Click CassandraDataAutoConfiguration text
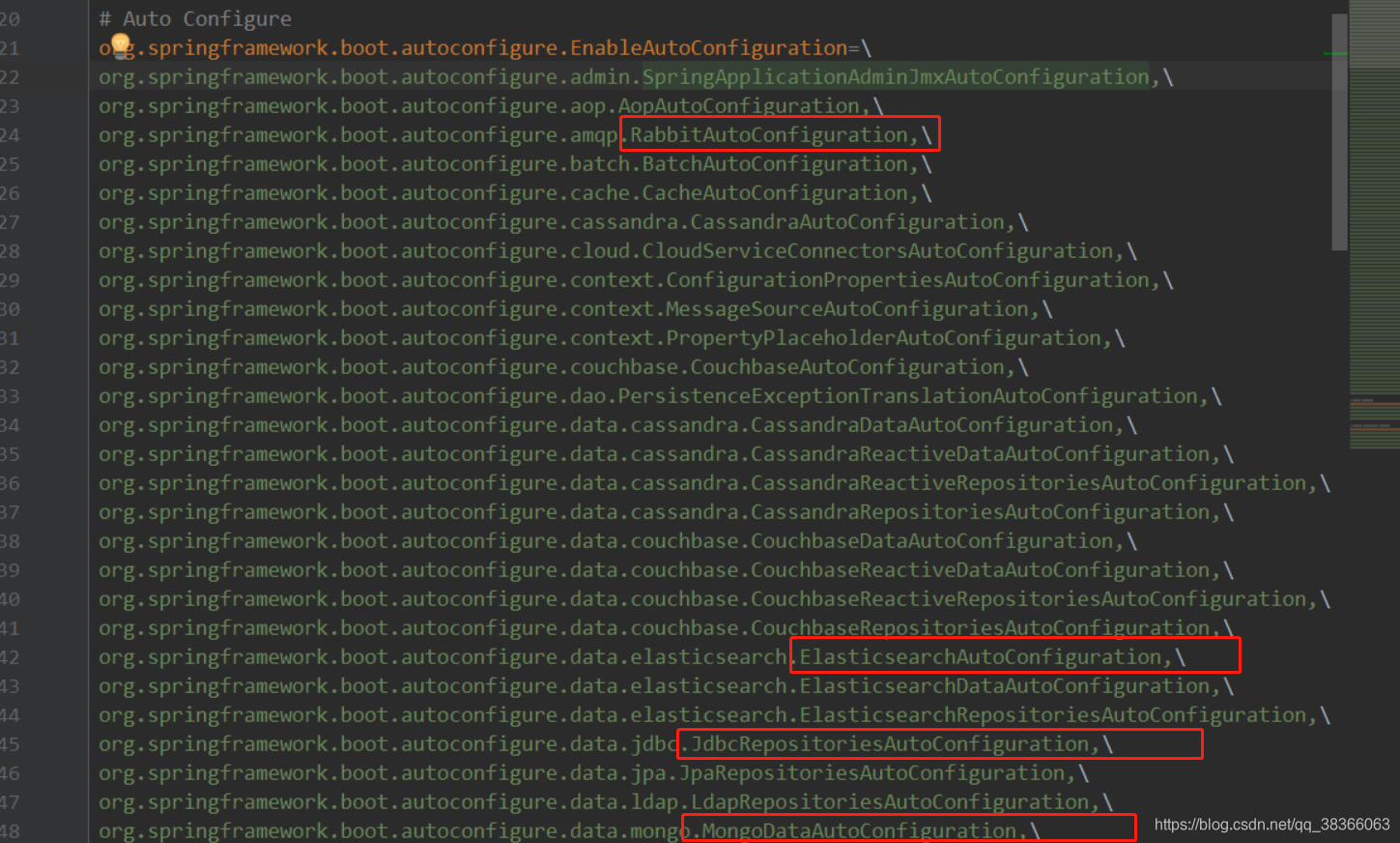The width and height of the screenshot is (1400, 843). (932, 424)
